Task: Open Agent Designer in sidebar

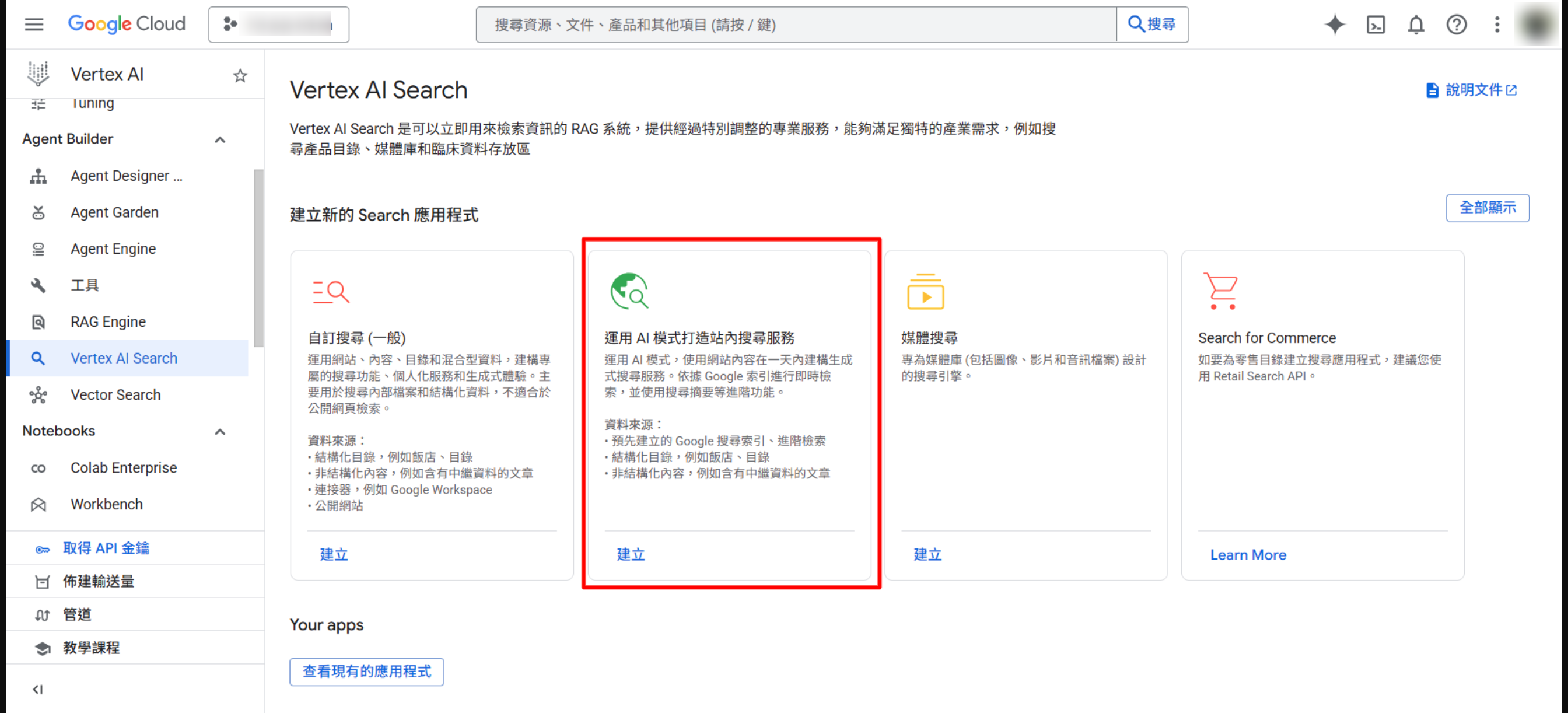Action: pos(127,176)
